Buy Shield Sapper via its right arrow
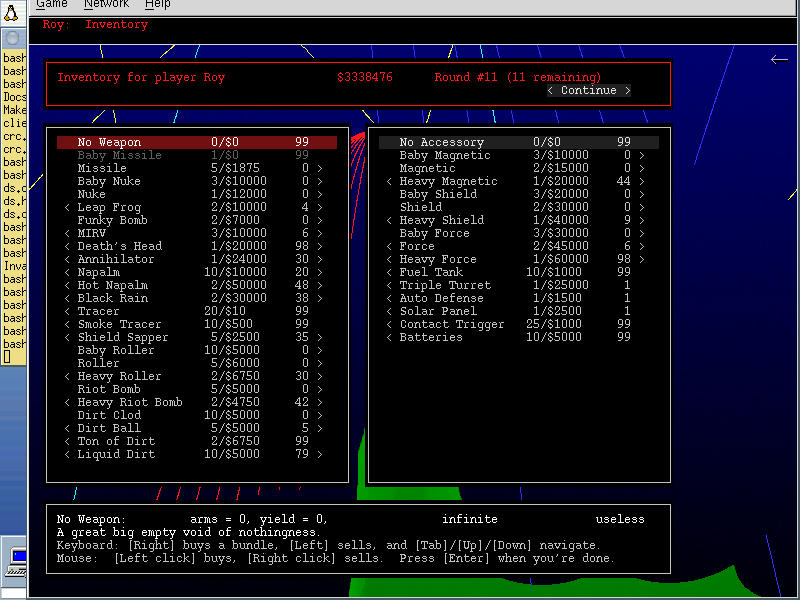 point(320,337)
